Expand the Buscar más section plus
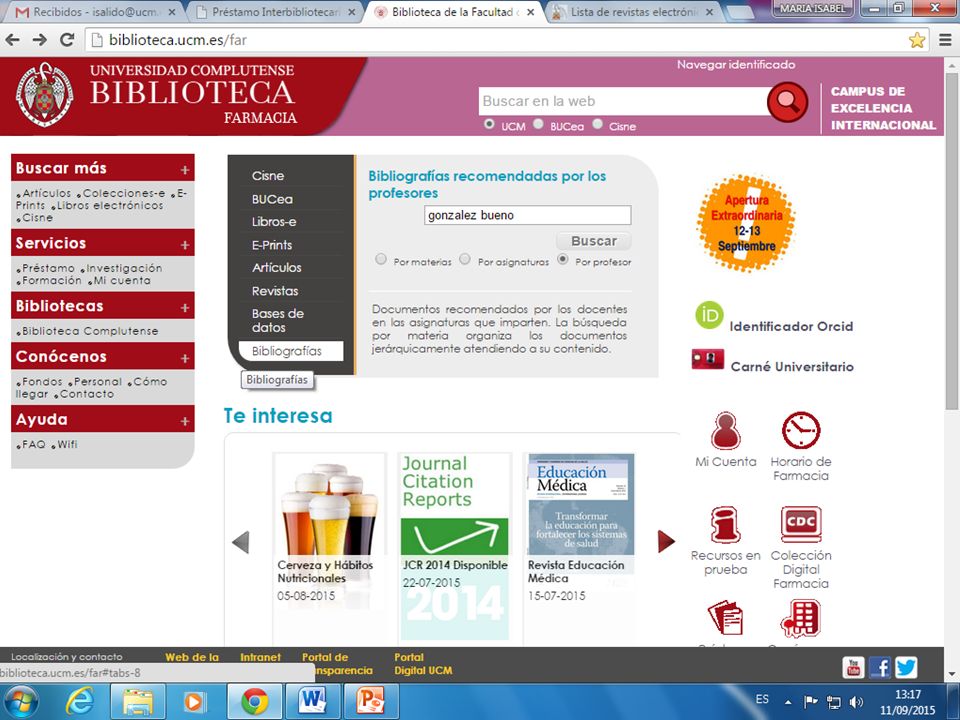Image resolution: width=960 pixels, height=720 pixels. tap(185, 170)
